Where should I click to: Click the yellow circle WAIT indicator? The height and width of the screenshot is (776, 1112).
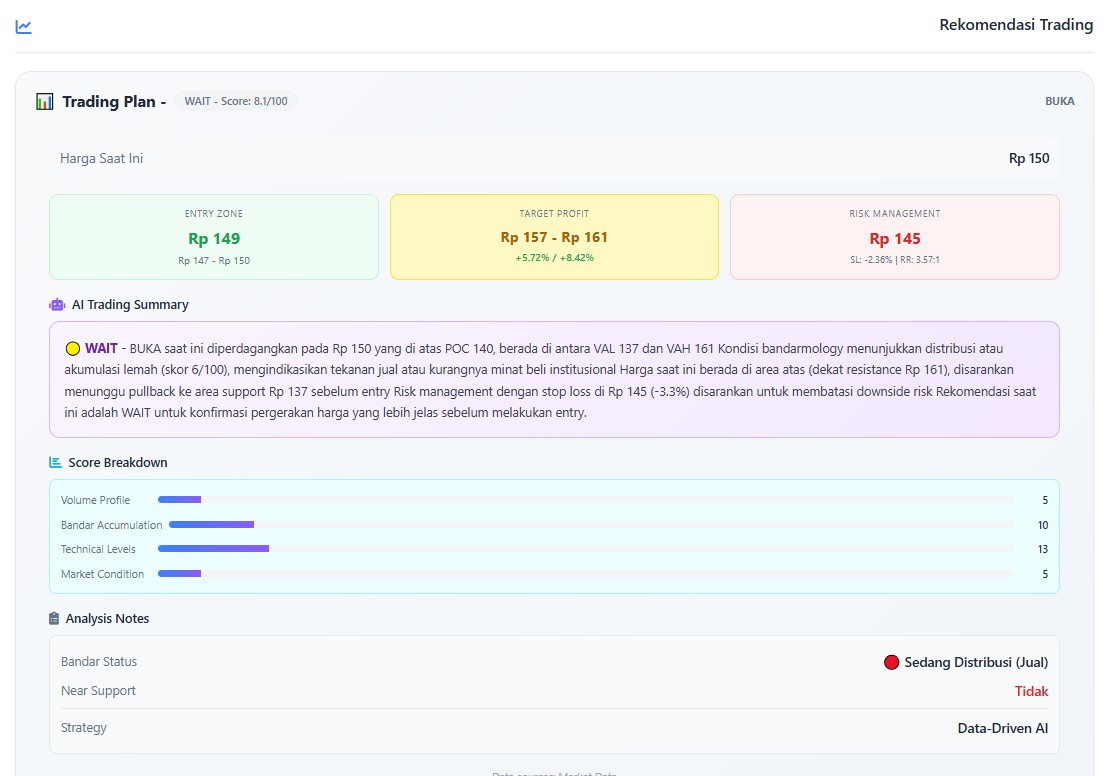click(72, 349)
